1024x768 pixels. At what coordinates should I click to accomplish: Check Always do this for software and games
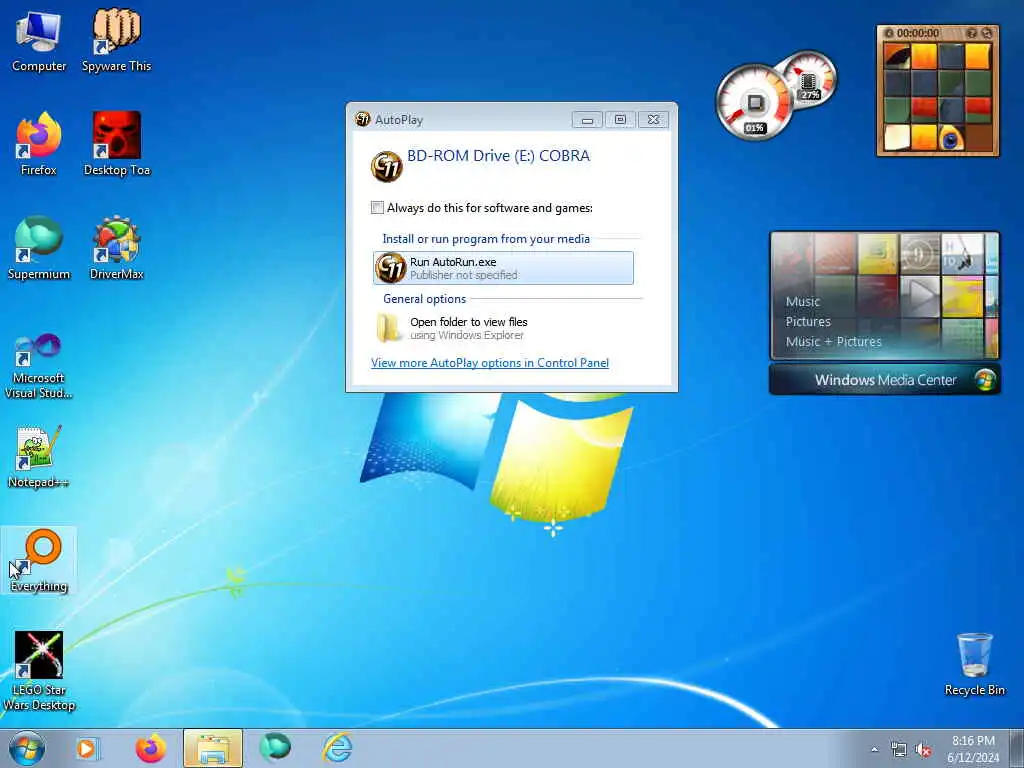click(x=377, y=208)
